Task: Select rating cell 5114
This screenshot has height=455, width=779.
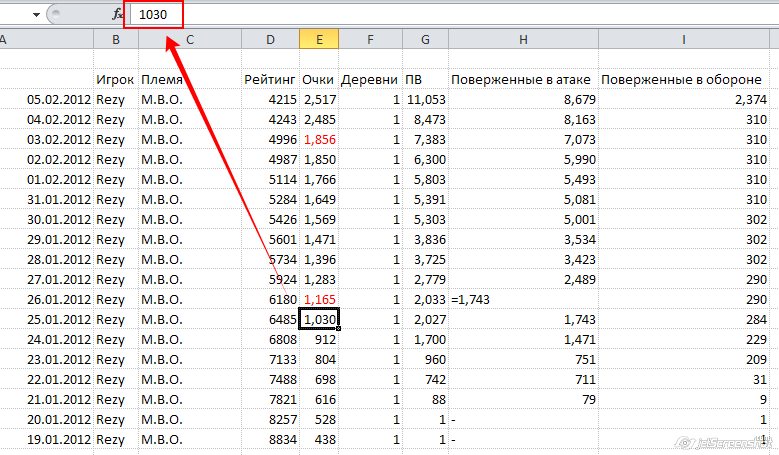Action: coord(270,179)
